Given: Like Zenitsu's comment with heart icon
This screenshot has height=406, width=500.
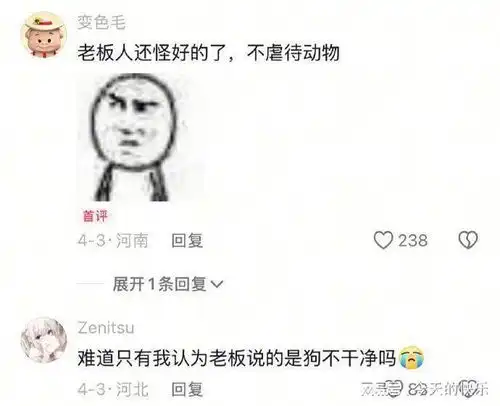Looking at the screenshot, I should tap(395, 388).
